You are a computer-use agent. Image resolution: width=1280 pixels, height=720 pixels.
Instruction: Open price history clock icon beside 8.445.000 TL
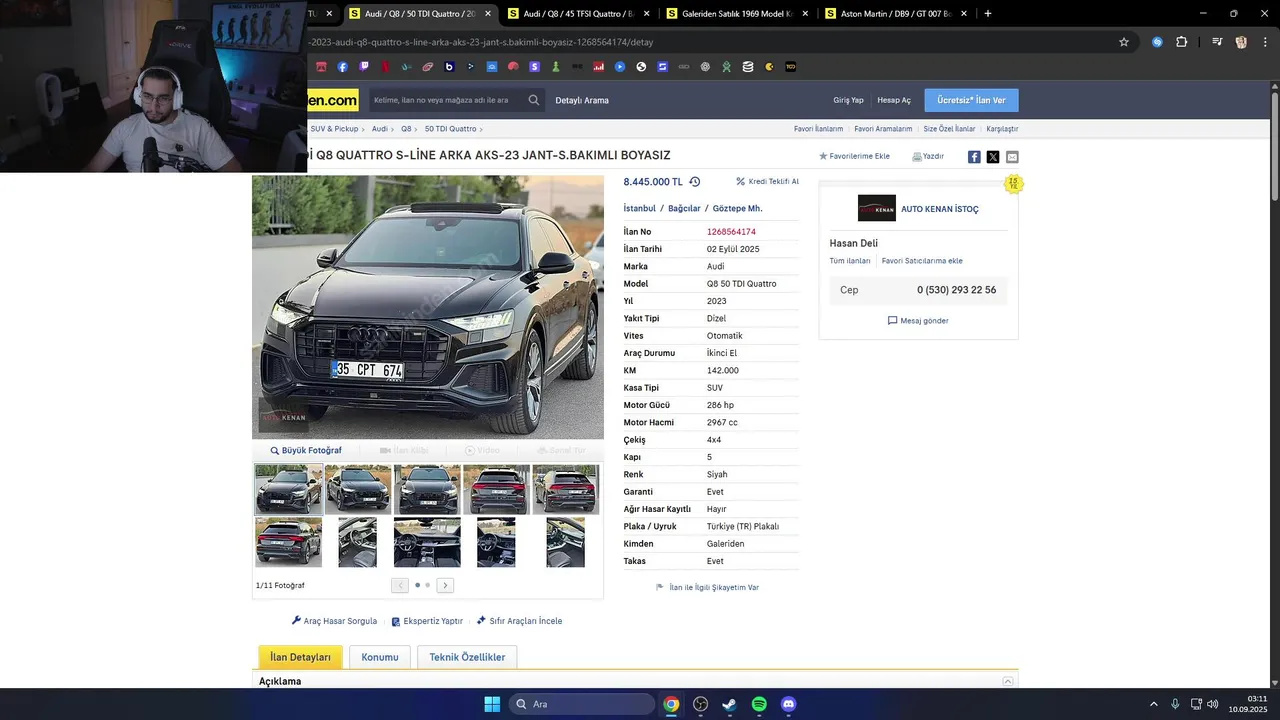(x=695, y=182)
